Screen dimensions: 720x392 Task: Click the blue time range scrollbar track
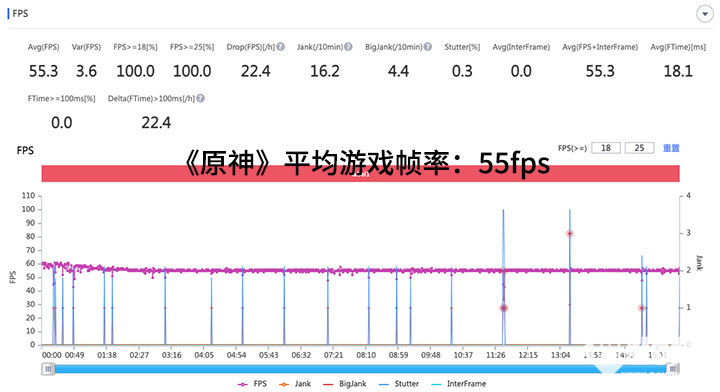360,369
